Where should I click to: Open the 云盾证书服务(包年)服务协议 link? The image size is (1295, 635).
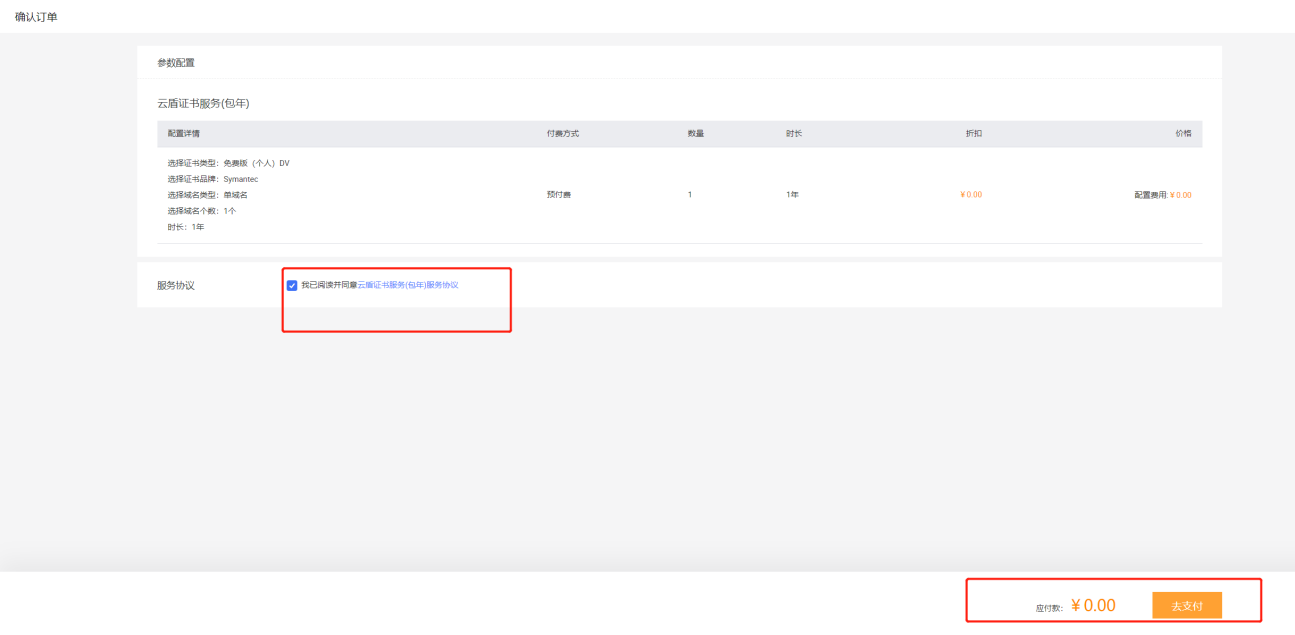408,285
